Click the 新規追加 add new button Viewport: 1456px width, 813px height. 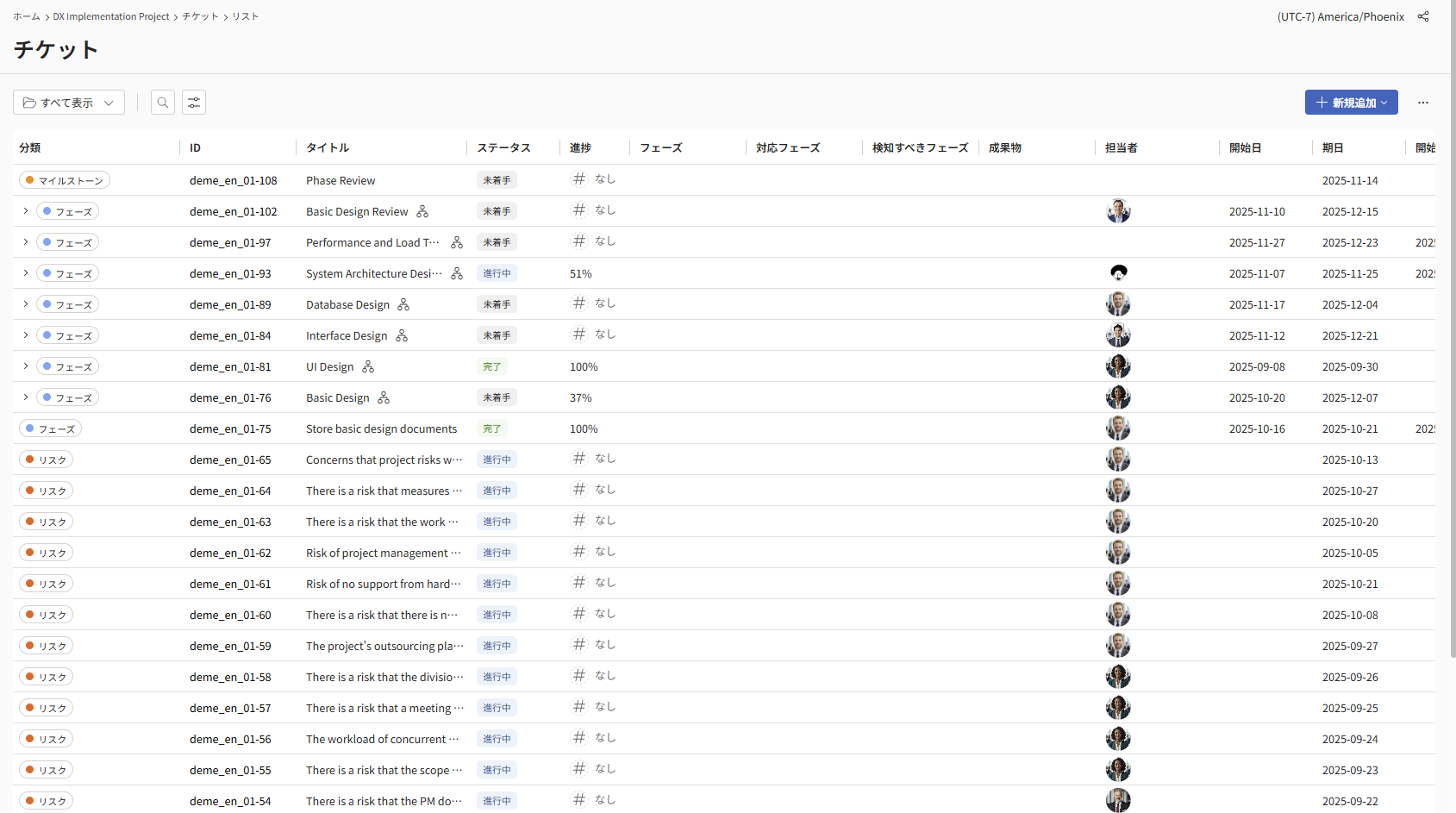click(x=1351, y=103)
